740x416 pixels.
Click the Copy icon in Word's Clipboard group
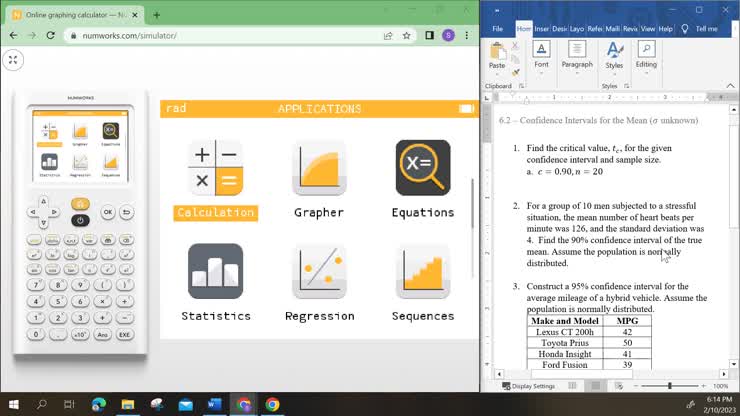click(515, 59)
